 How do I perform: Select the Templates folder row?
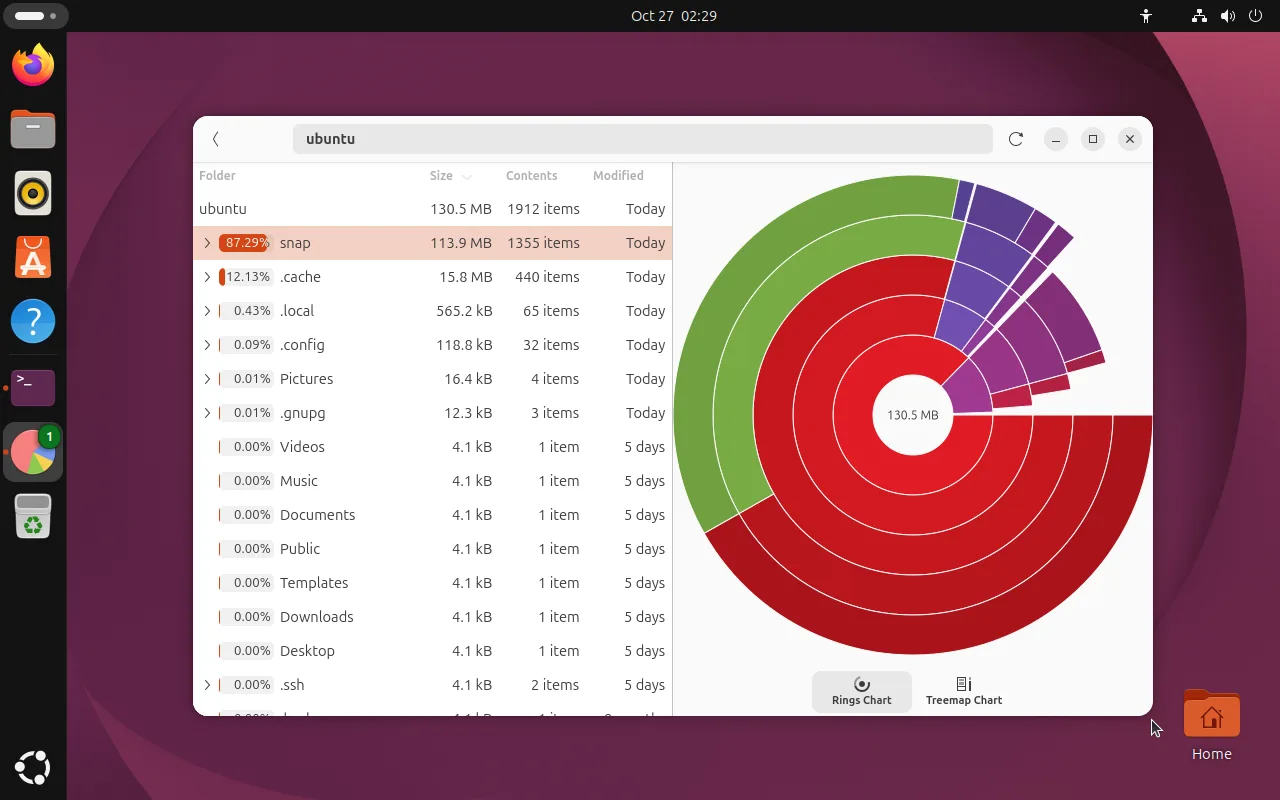point(432,583)
